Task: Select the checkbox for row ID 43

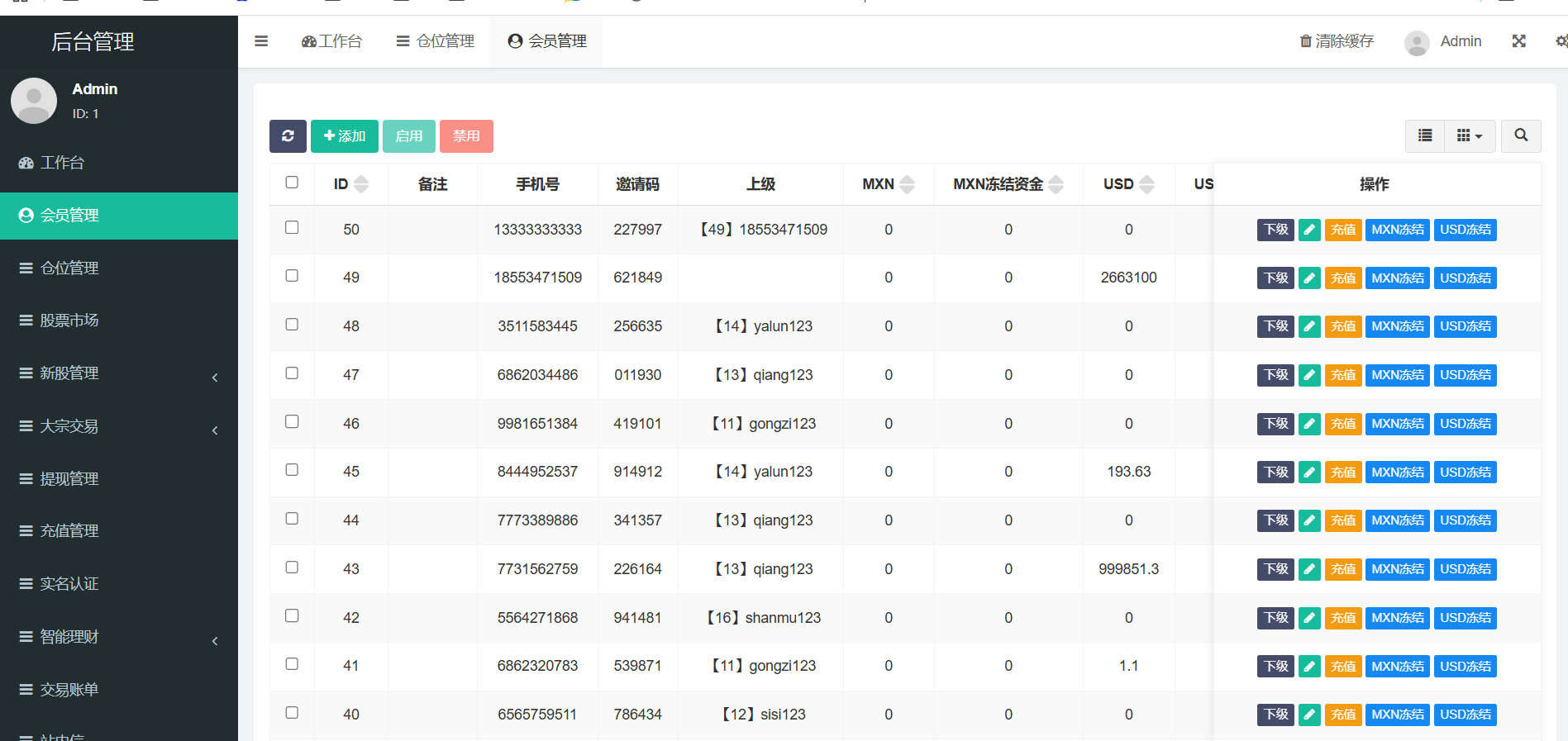Action: pyautogui.click(x=292, y=568)
